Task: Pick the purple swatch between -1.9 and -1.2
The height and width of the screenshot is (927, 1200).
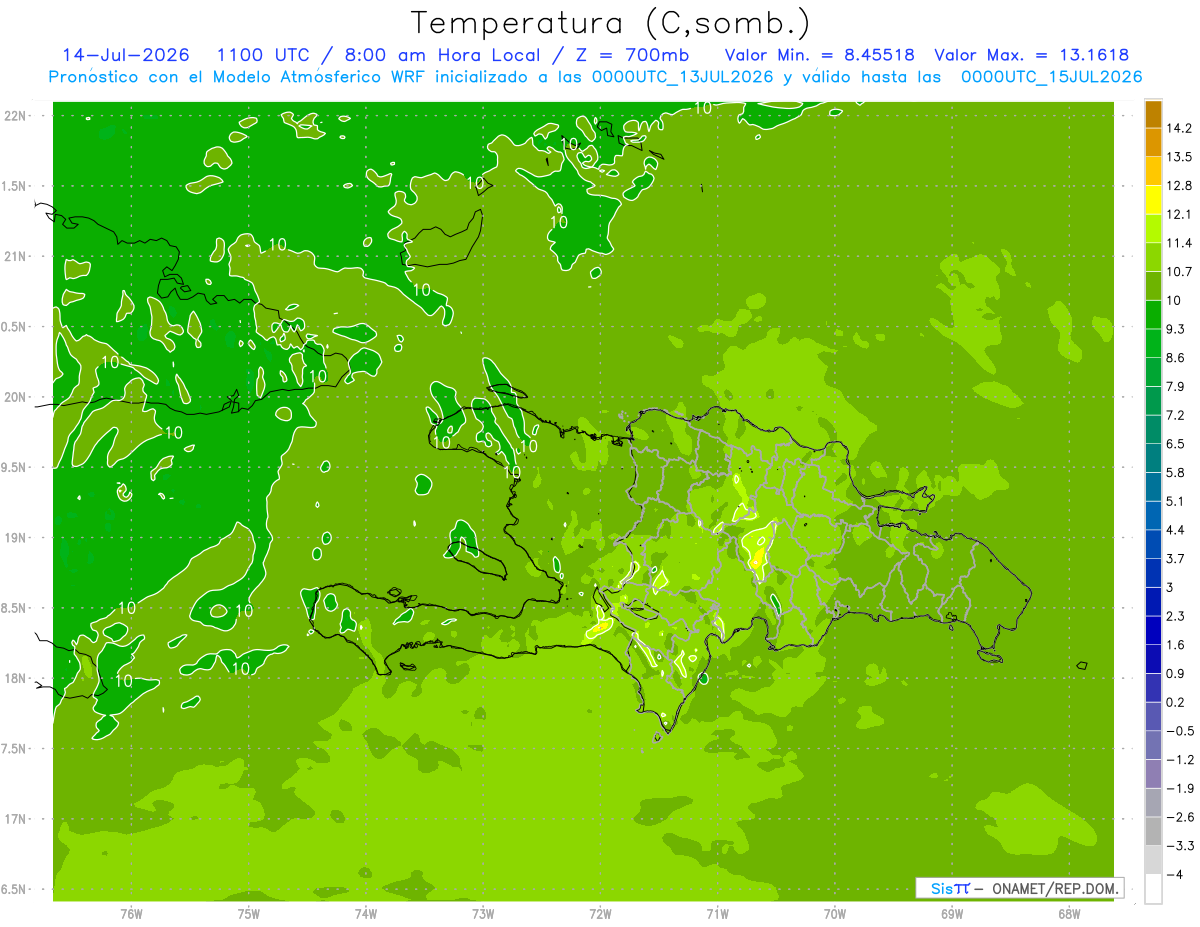Action: click(x=1153, y=773)
